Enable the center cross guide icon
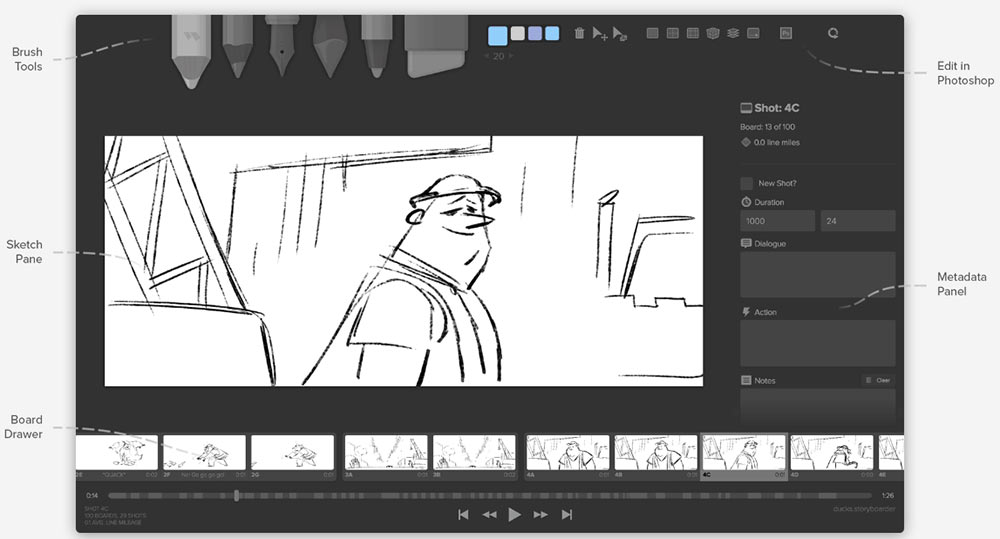Viewport: 1000px width, 539px height. (x=672, y=34)
